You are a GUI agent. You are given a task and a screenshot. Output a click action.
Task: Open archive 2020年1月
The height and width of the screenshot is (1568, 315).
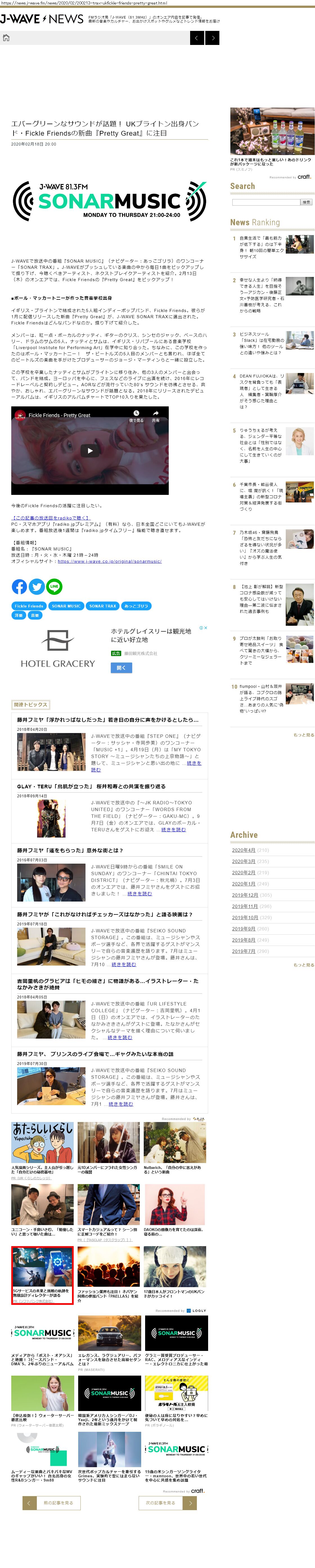pos(244,884)
